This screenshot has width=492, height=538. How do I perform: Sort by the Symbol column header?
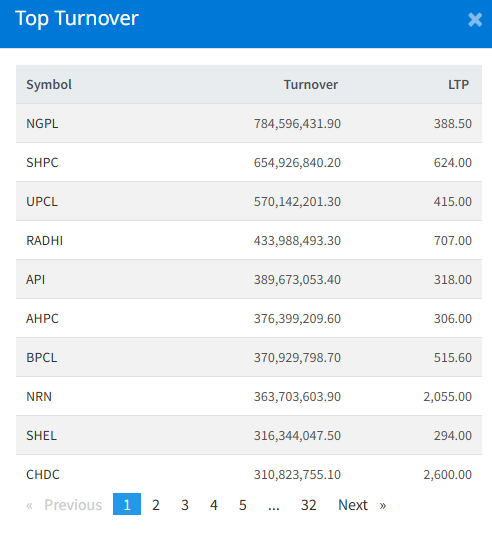(49, 84)
